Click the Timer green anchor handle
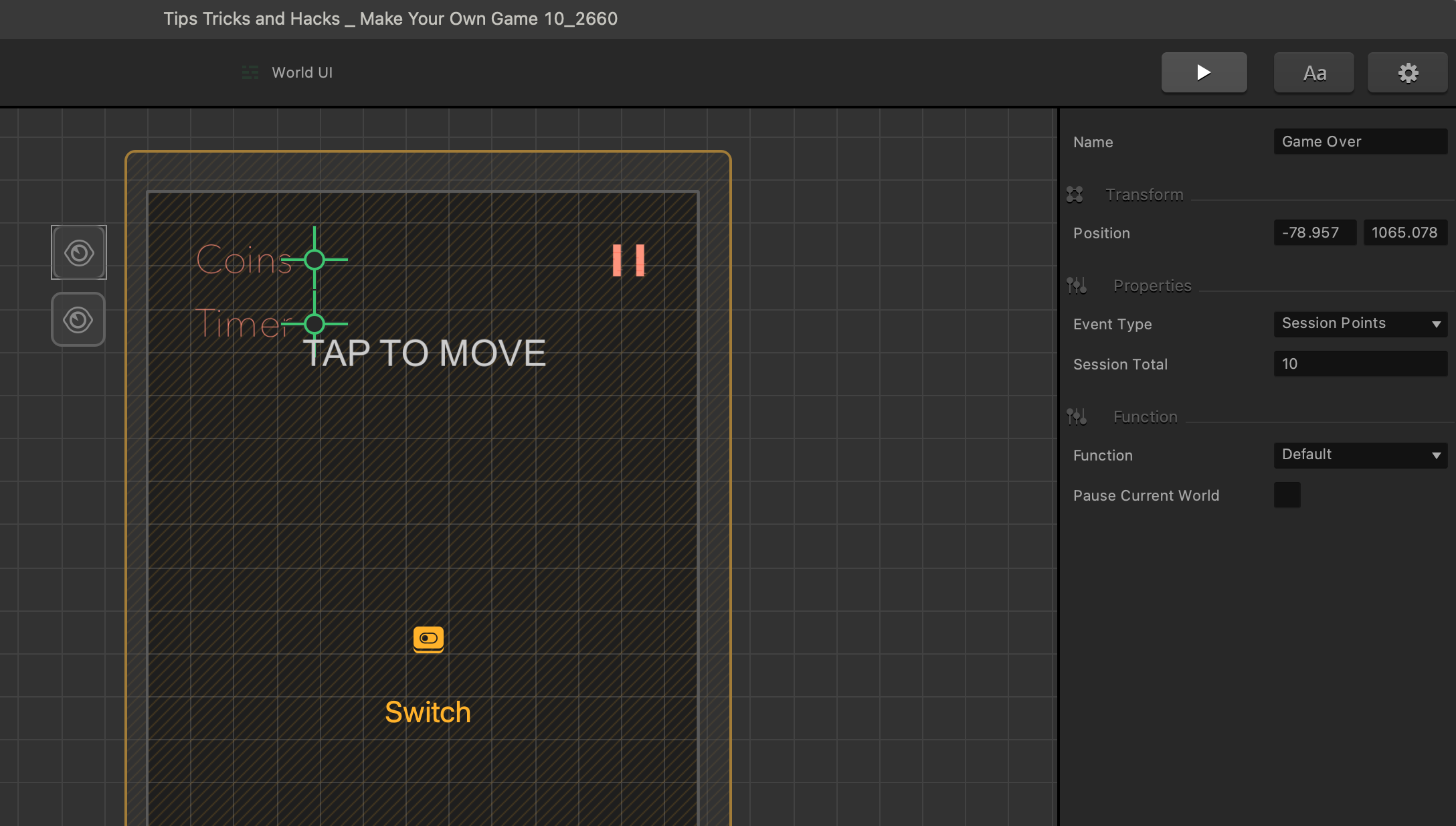 coord(314,324)
